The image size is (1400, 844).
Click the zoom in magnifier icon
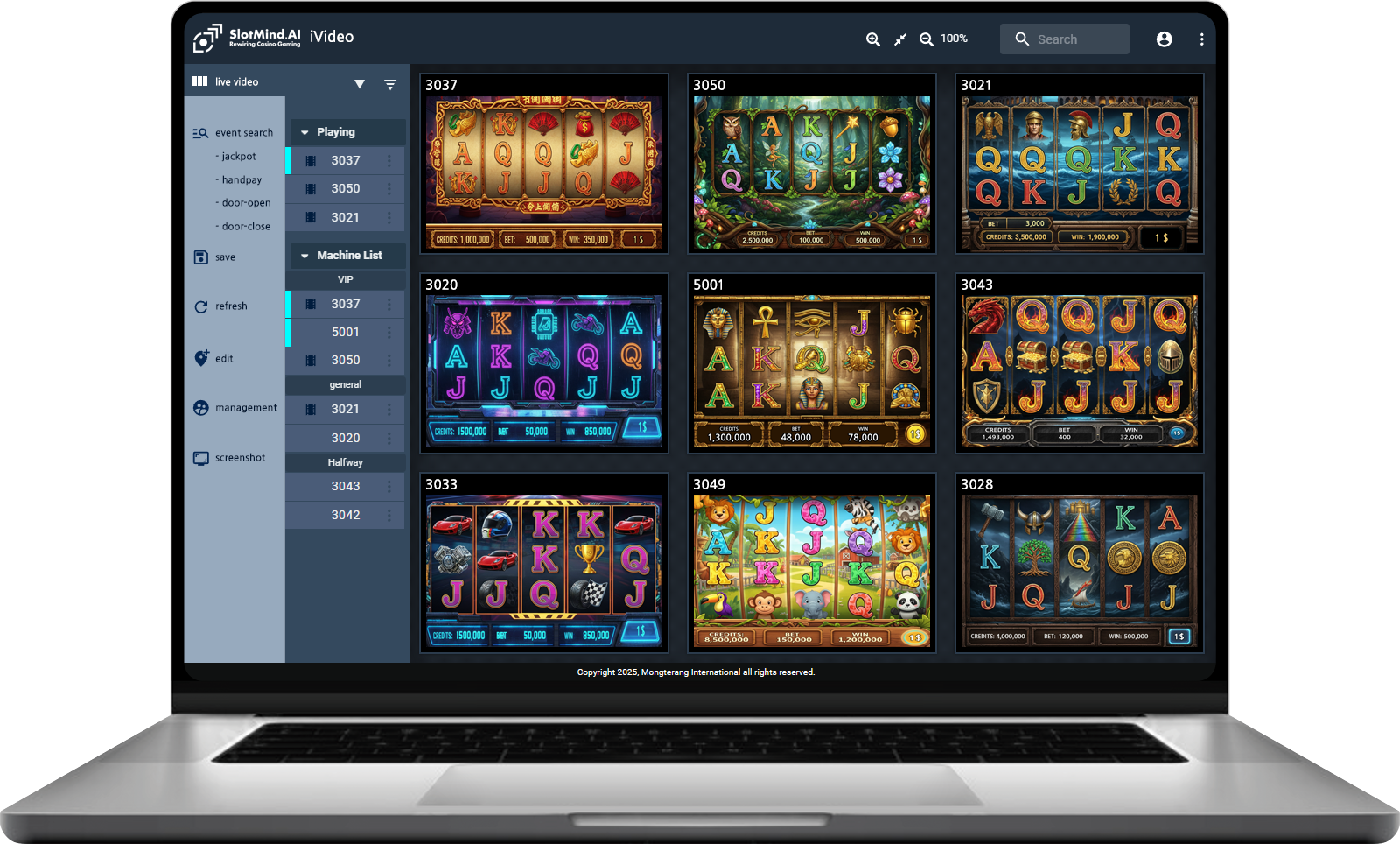tap(872, 39)
